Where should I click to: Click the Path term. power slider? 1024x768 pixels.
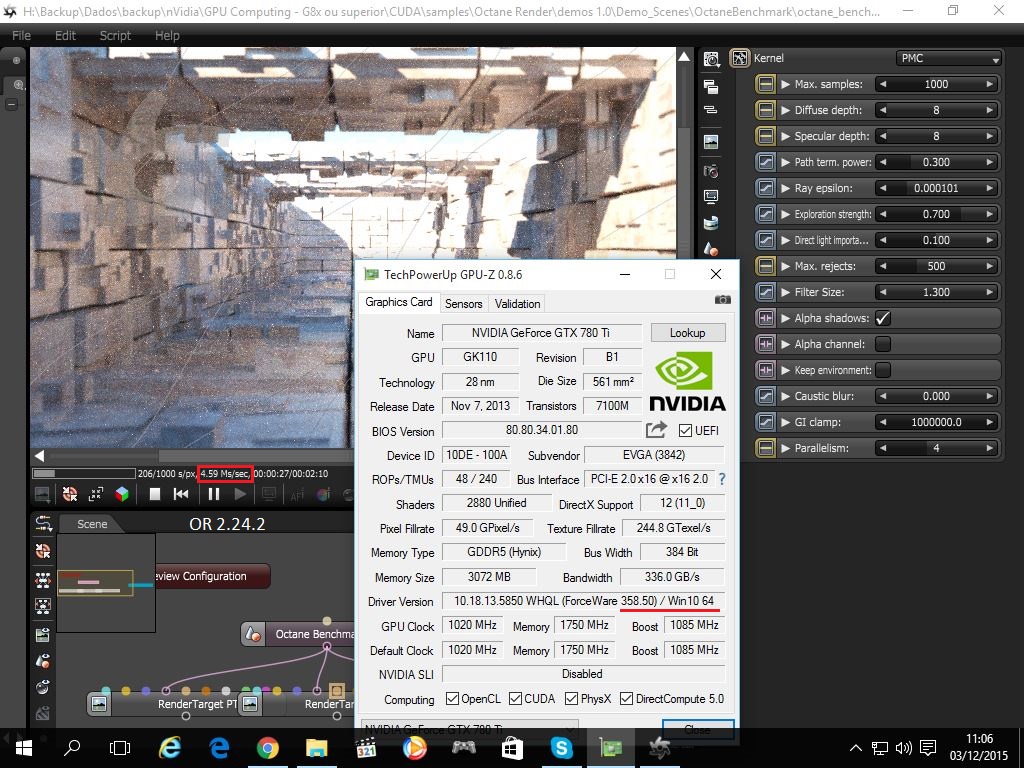[936, 162]
